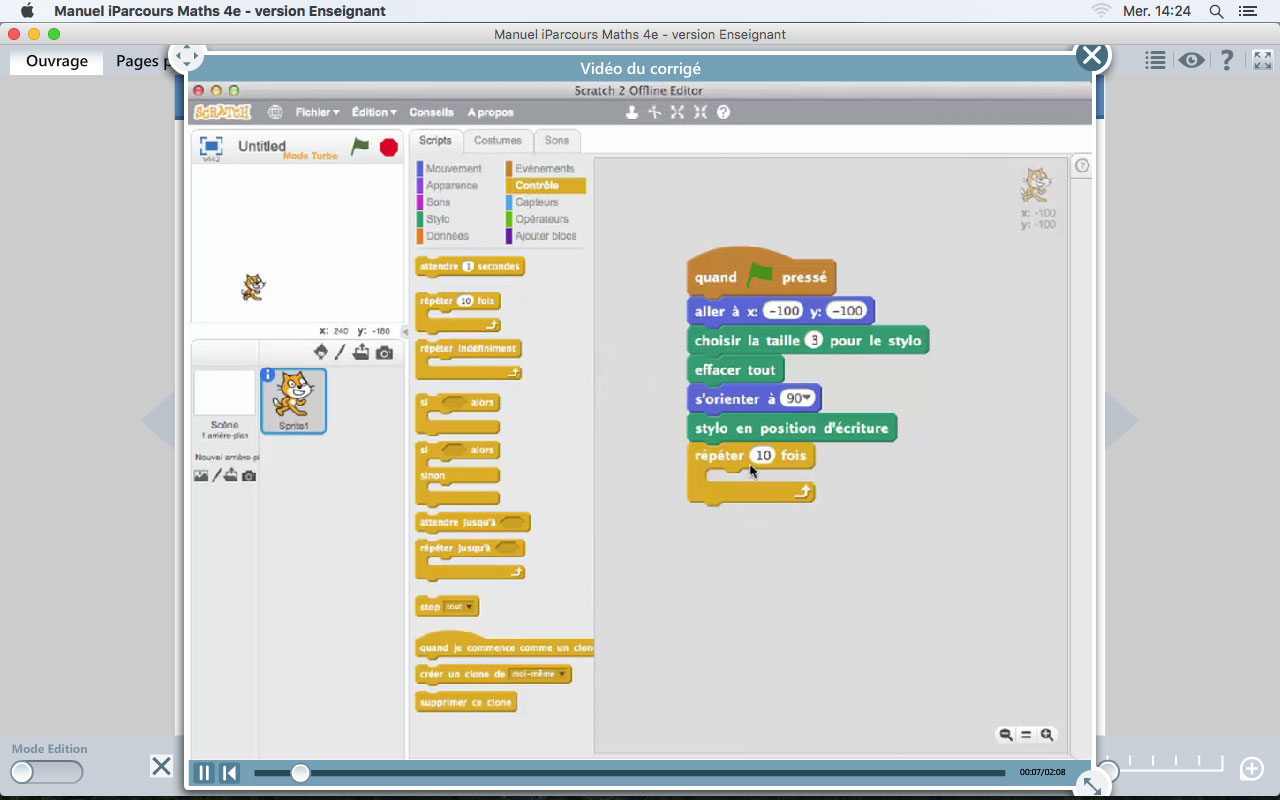Click the green flag above the stage
Viewport: 1280px width, 800px height.
360,147
